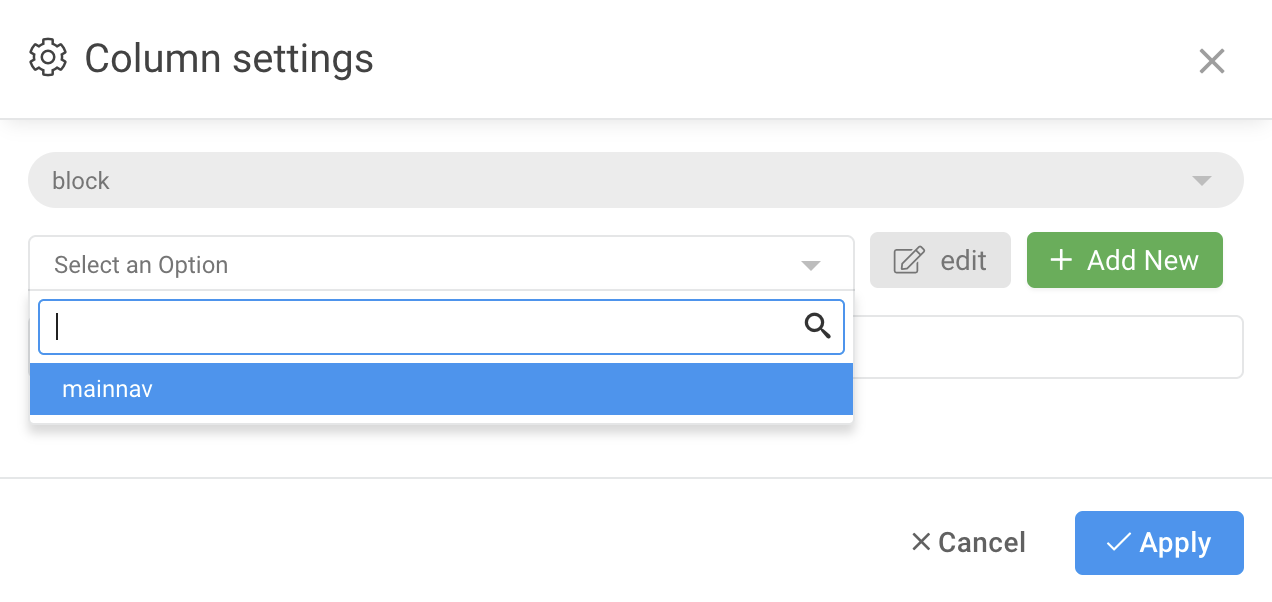The width and height of the screenshot is (1272, 602).
Task: Click the arrow on the block dropdown
Action: click(x=1202, y=181)
